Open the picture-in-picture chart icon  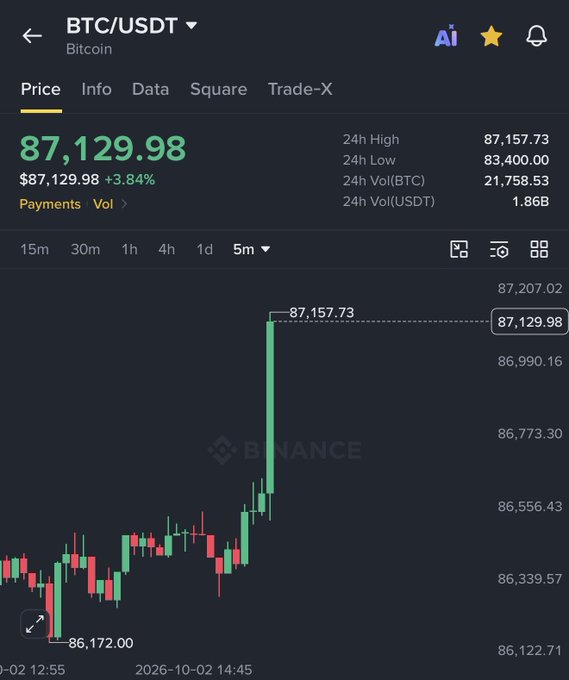click(x=459, y=249)
